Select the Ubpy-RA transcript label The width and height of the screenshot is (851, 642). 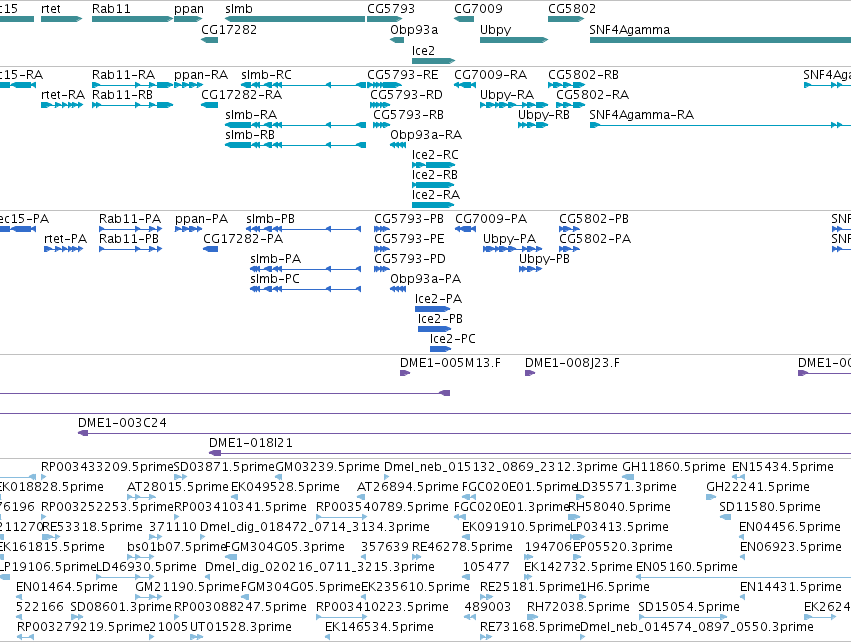coord(507,95)
